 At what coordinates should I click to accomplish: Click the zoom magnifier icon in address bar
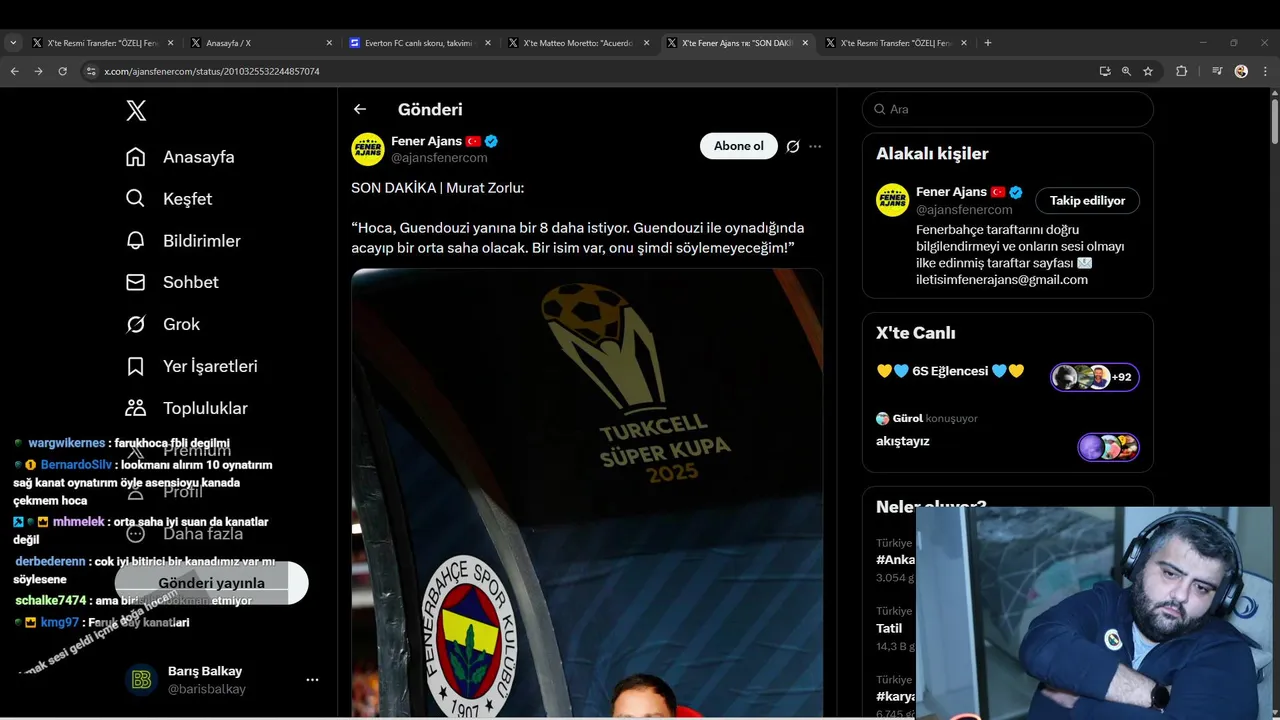[x=1126, y=71]
